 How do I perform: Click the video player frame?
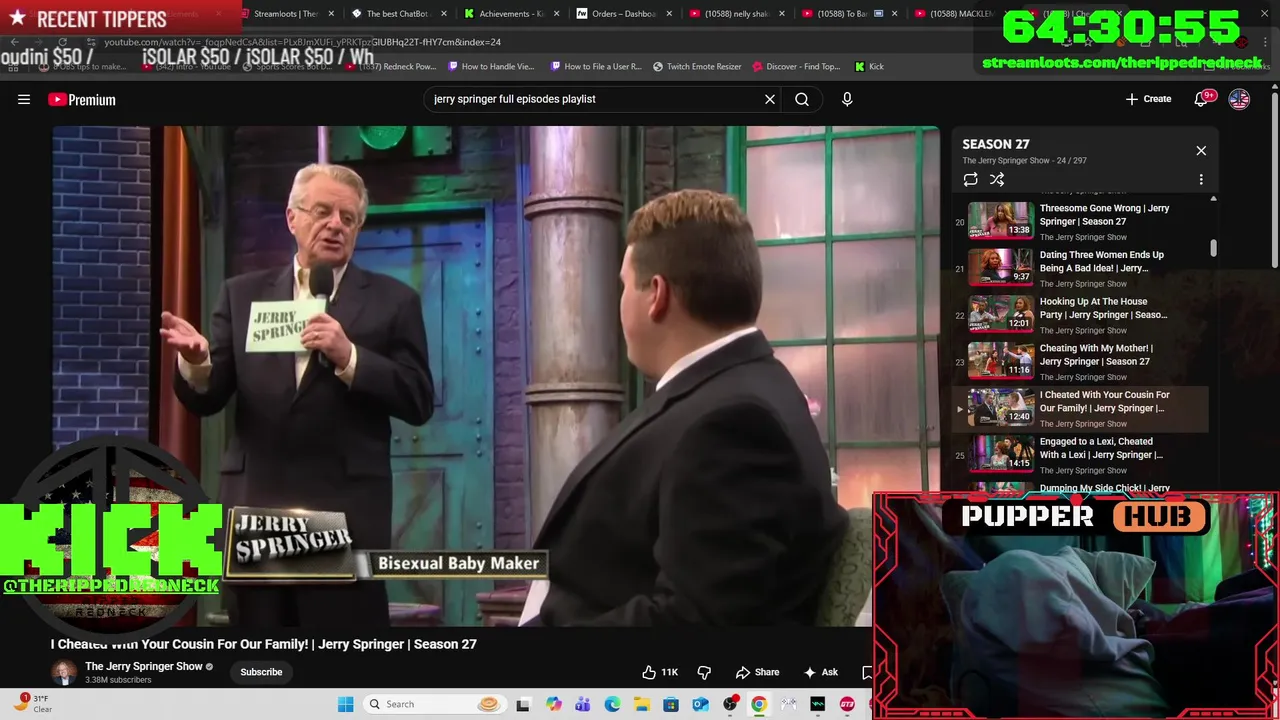[496, 375]
